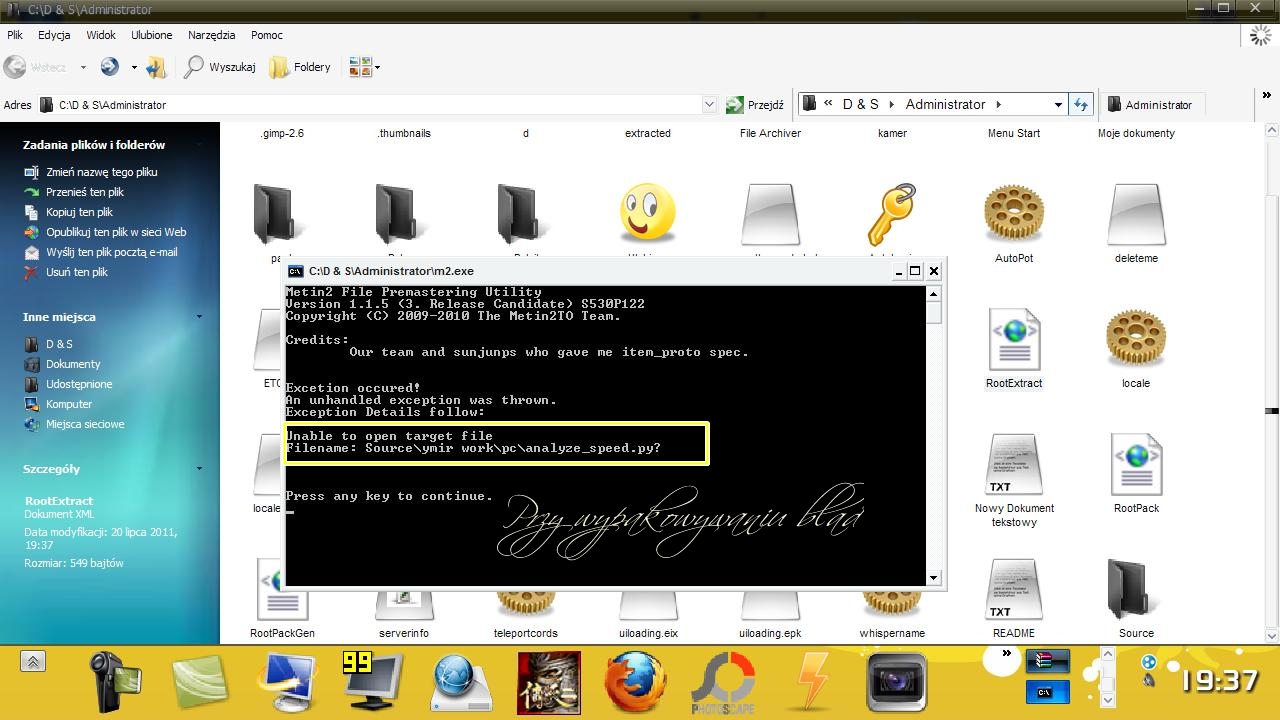
Task: Go to Dokumenty in Inne miejsca
Action: [x=73, y=364]
